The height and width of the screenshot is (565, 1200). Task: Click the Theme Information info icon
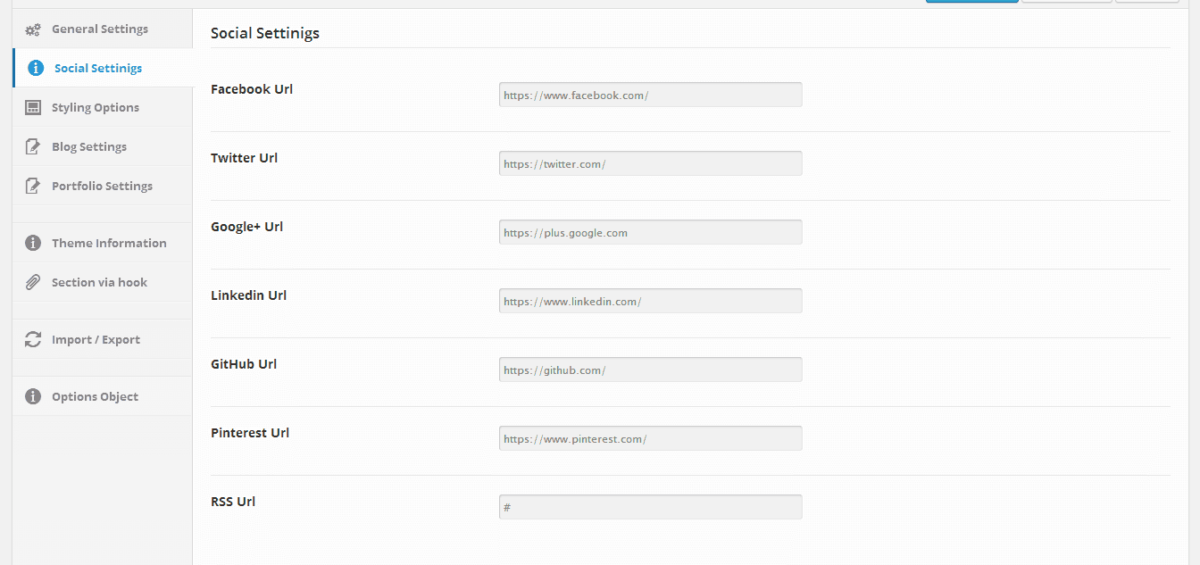tap(32, 243)
